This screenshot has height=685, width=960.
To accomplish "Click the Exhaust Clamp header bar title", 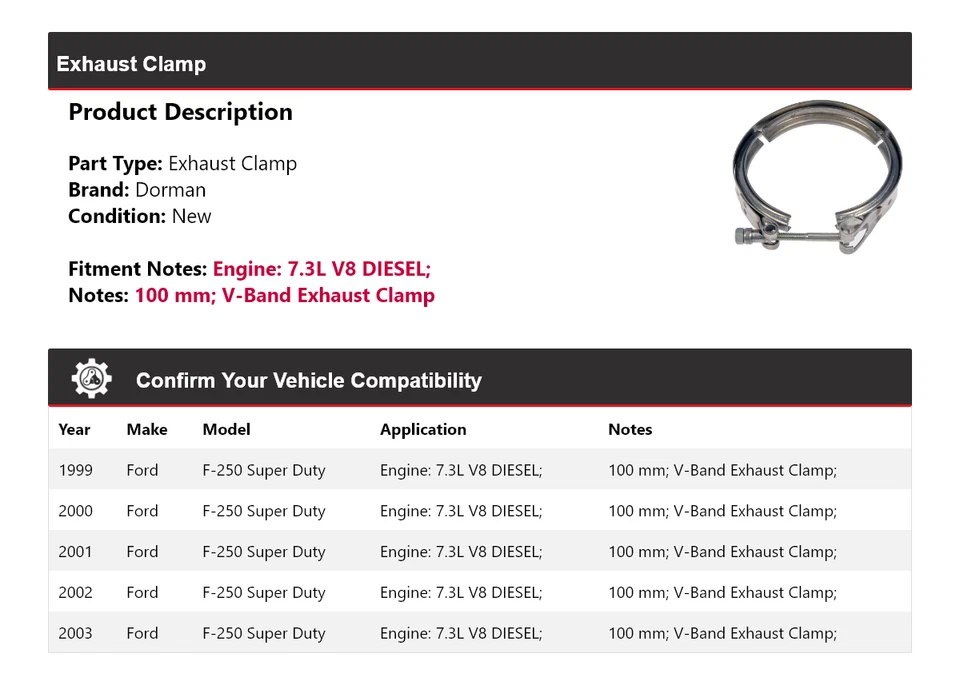I will (131, 64).
